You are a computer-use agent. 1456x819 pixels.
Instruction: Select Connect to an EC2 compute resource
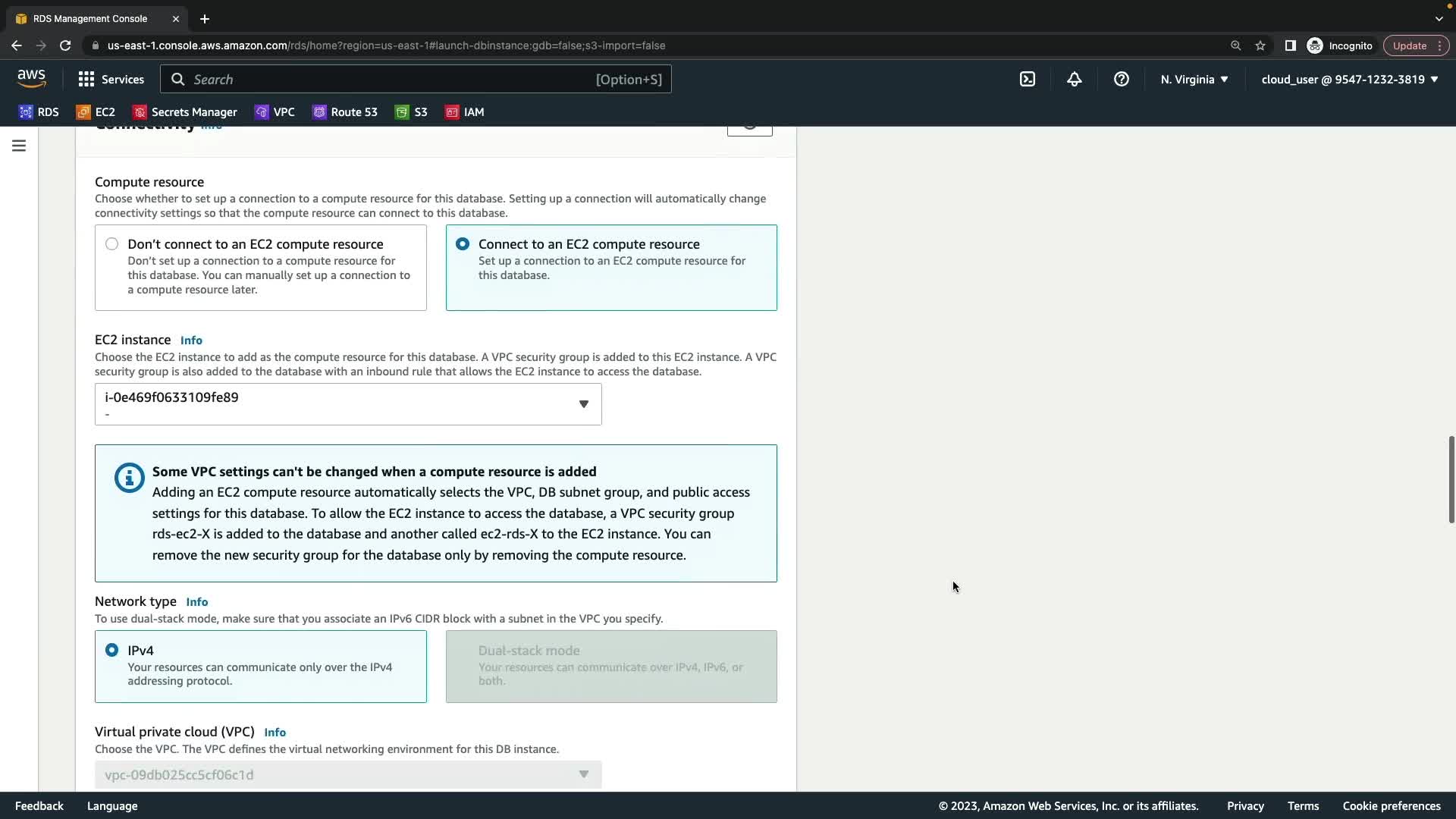coord(462,244)
